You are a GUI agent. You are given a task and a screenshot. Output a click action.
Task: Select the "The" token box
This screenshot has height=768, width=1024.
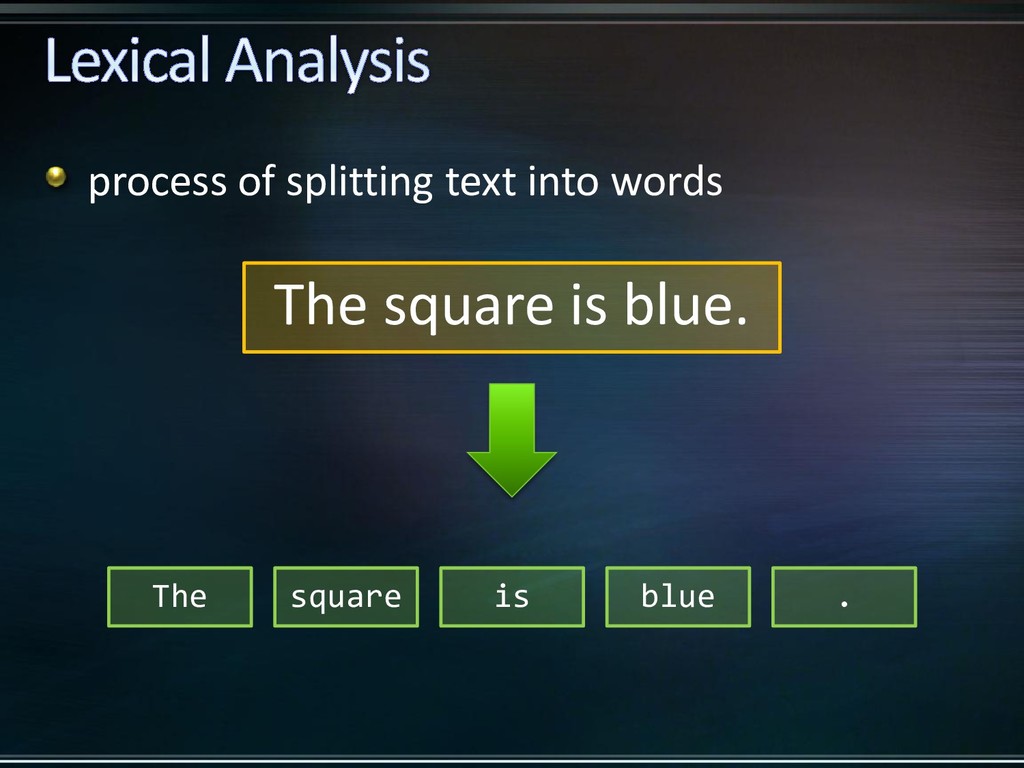tap(180, 597)
